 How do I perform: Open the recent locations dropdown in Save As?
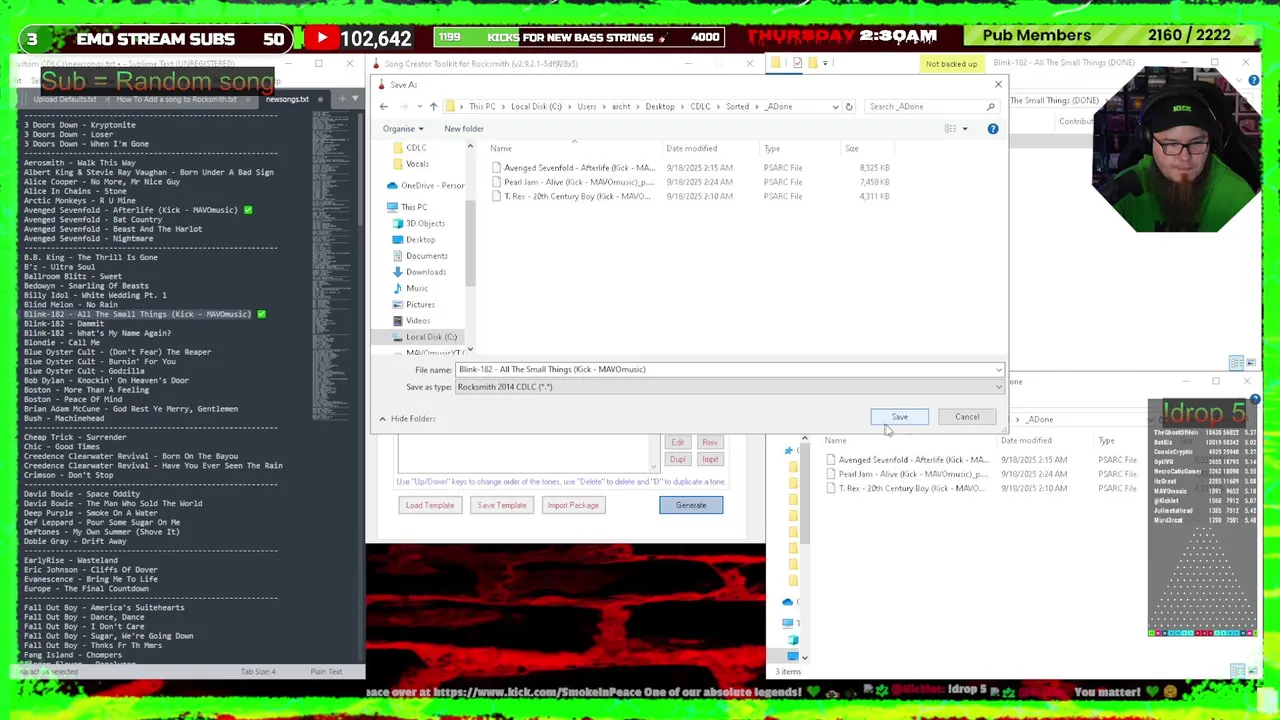pos(419,106)
